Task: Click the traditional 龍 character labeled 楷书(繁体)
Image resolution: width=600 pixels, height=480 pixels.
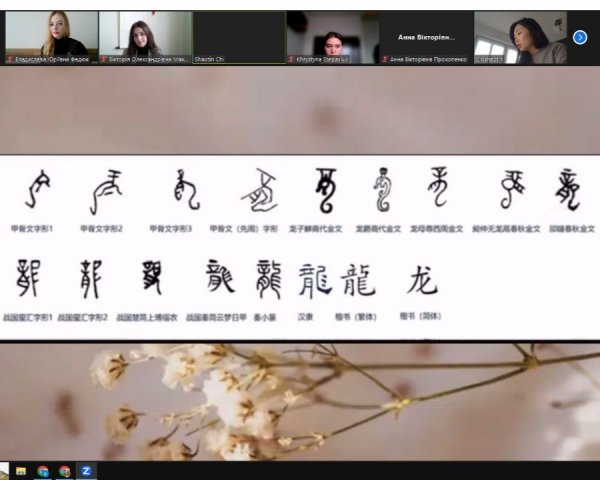Action: pyautogui.click(x=358, y=282)
